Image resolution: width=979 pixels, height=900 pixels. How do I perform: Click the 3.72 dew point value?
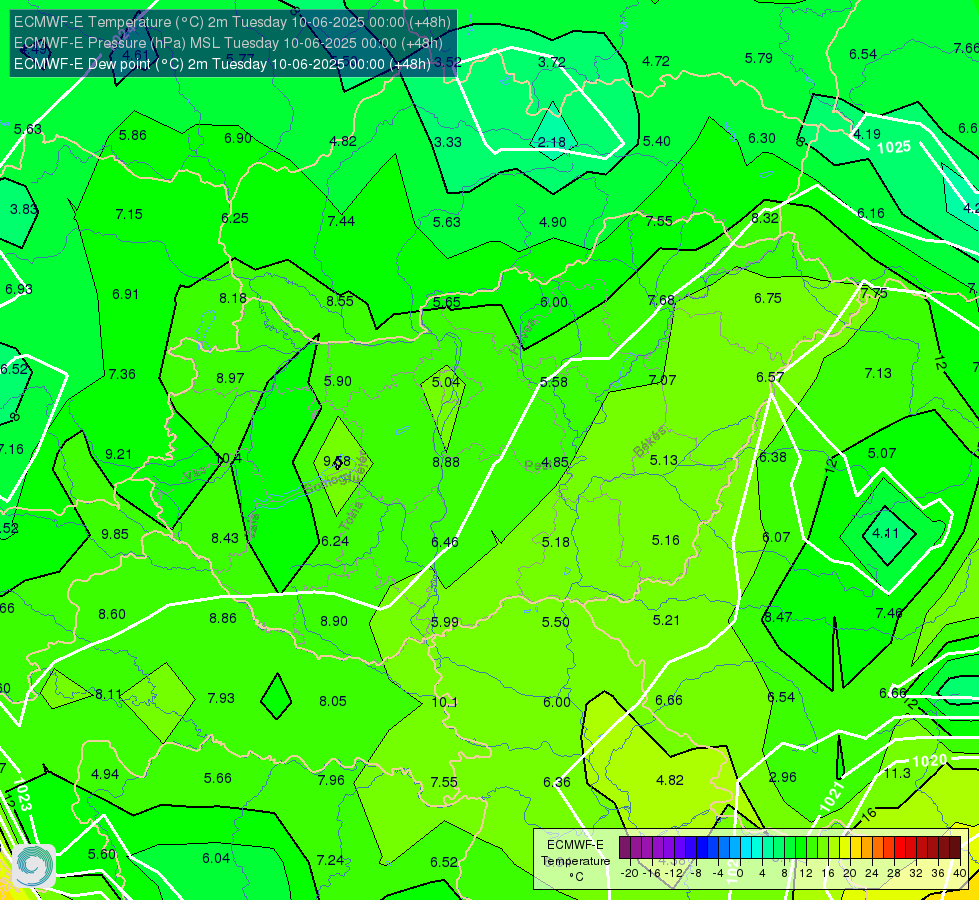coord(552,62)
